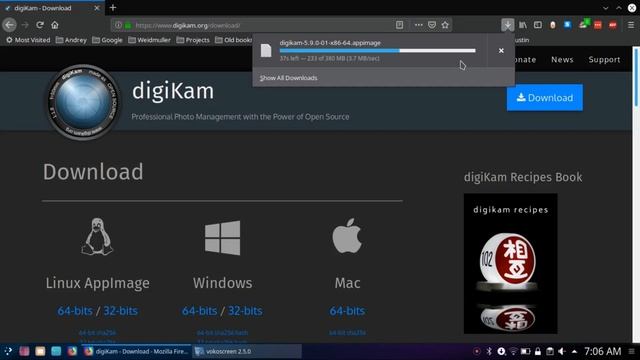The image size is (640, 360).
Task: Click the digikam appimage download file icon
Action: coord(266,51)
